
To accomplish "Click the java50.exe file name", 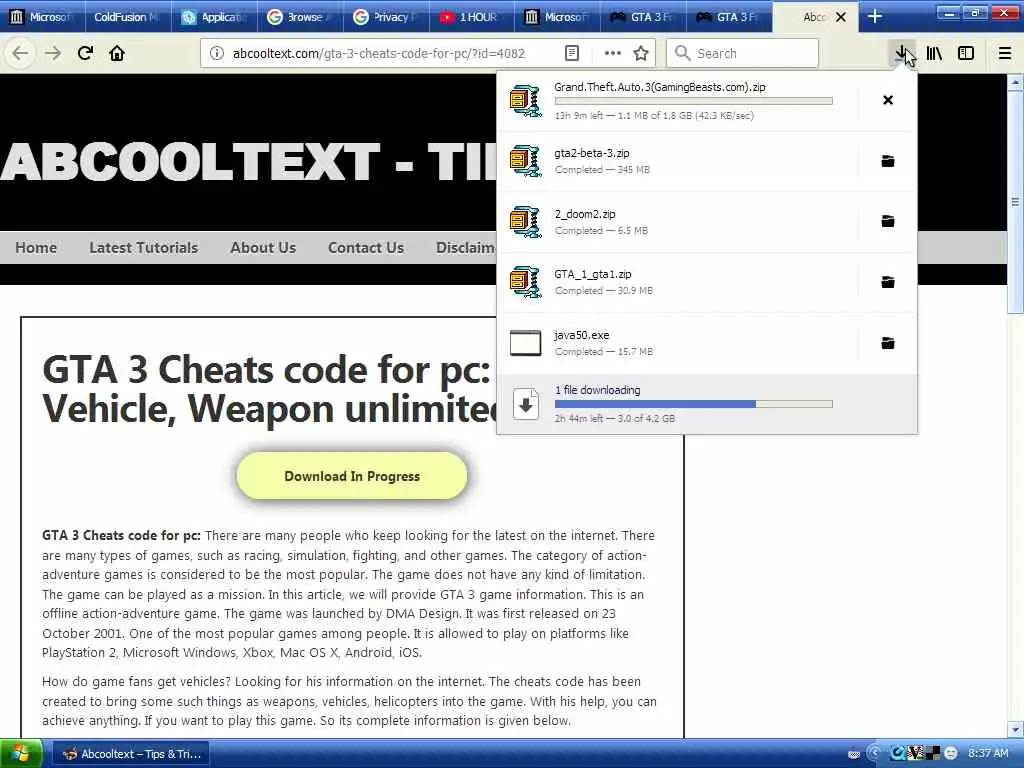I will [x=581, y=334].
